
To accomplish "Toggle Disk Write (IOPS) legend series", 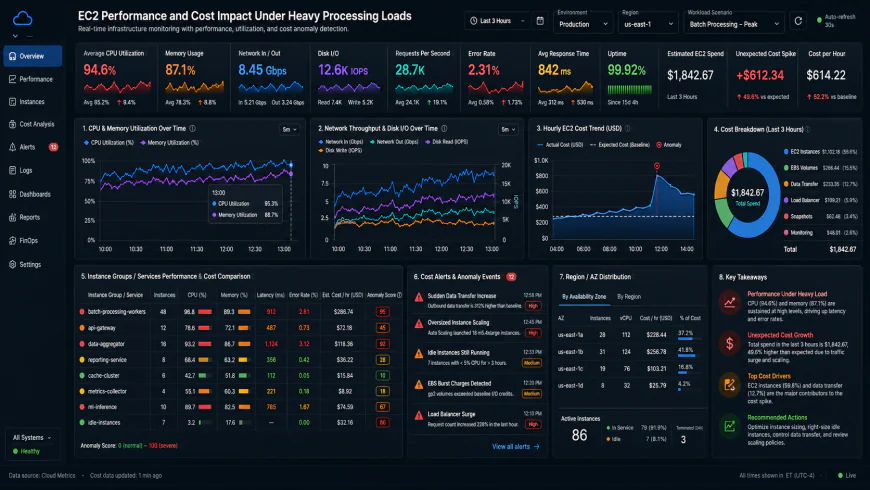I will [x=340, y=150].
